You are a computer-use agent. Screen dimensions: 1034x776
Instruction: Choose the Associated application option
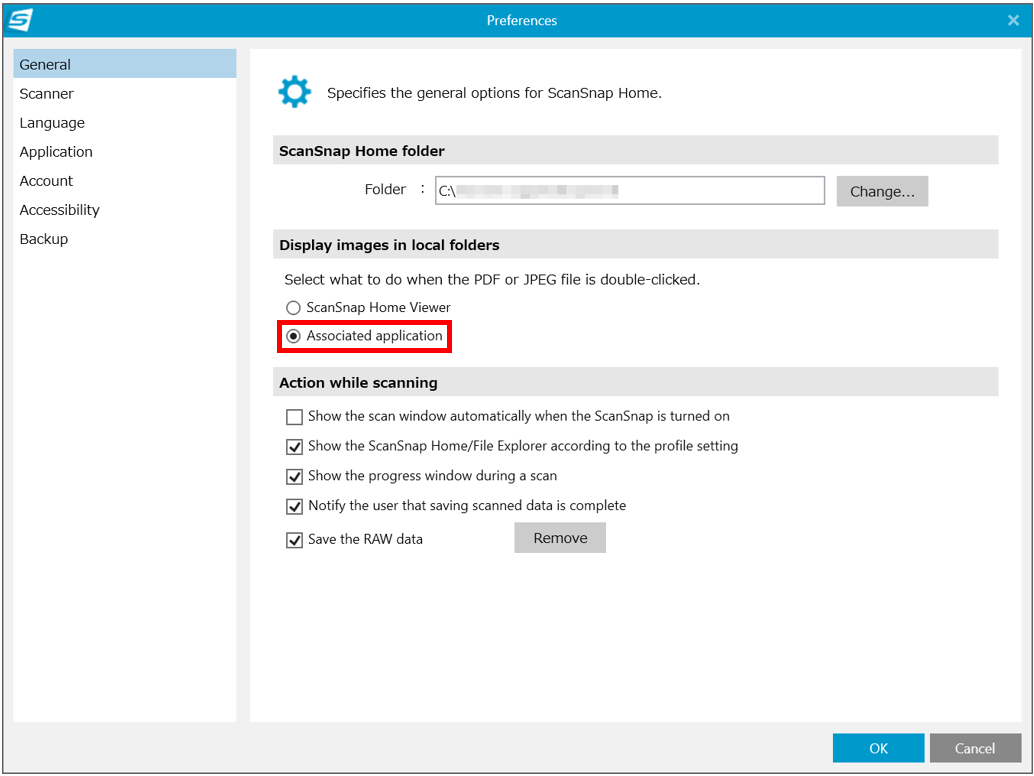tap(293, 337)
